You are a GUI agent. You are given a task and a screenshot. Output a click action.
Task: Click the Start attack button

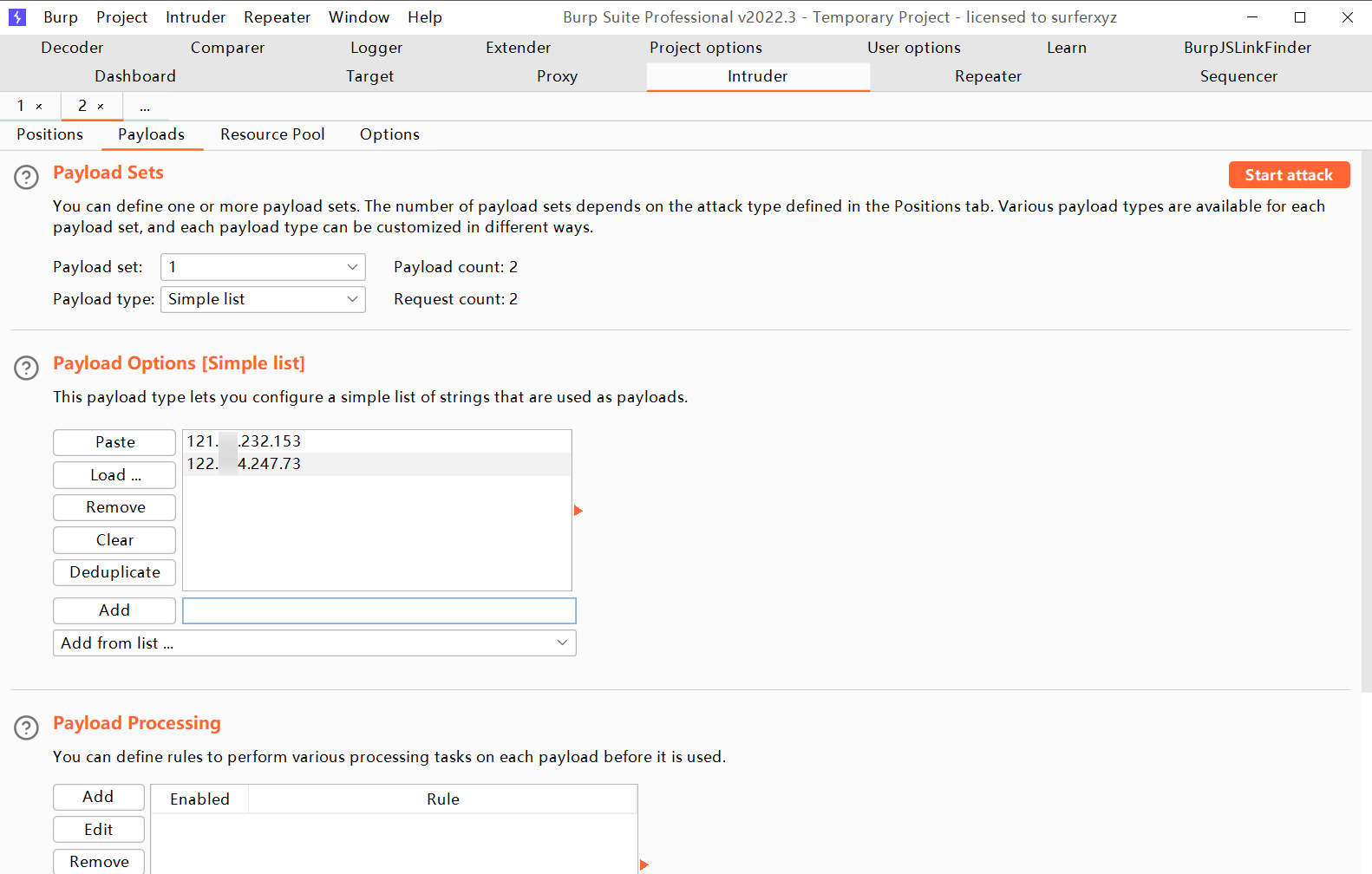(x=1290, y=175)
